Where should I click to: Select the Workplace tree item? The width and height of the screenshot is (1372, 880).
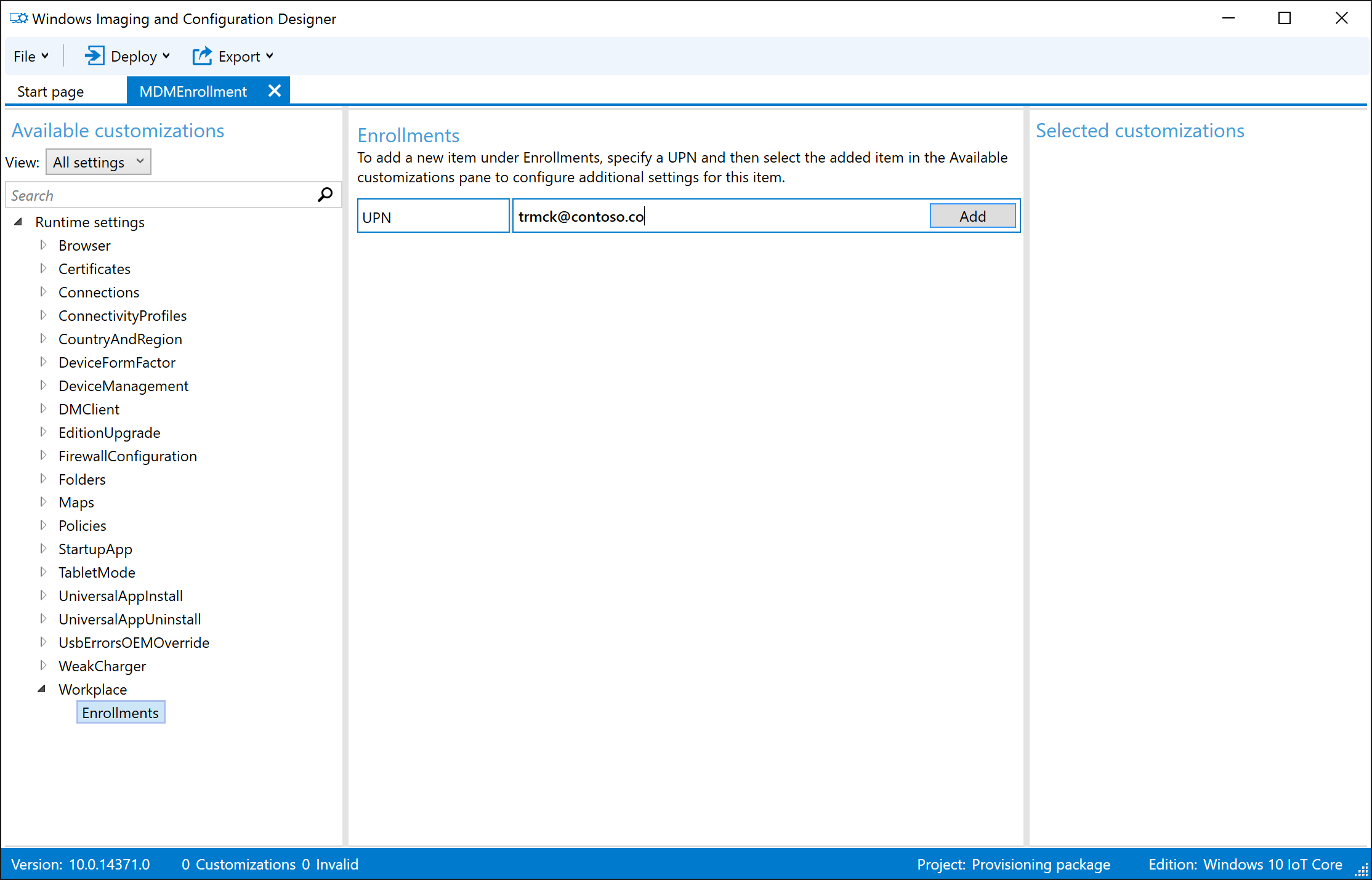click(x=93, y=689)
